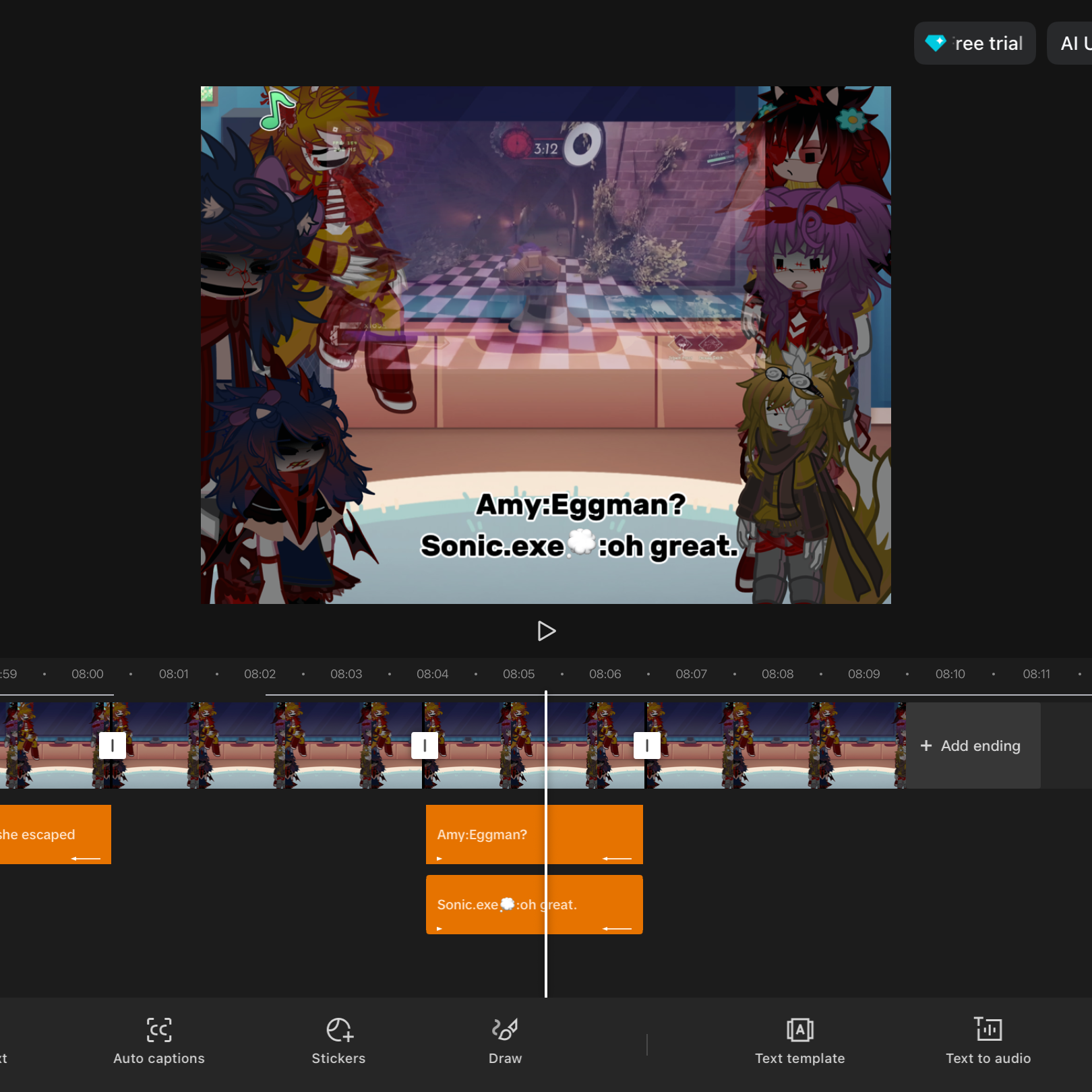Select the 'Amy:Eggman?' text clip
The height and width of the screenshot is (1092, 1092).
[x=534, y=835]
